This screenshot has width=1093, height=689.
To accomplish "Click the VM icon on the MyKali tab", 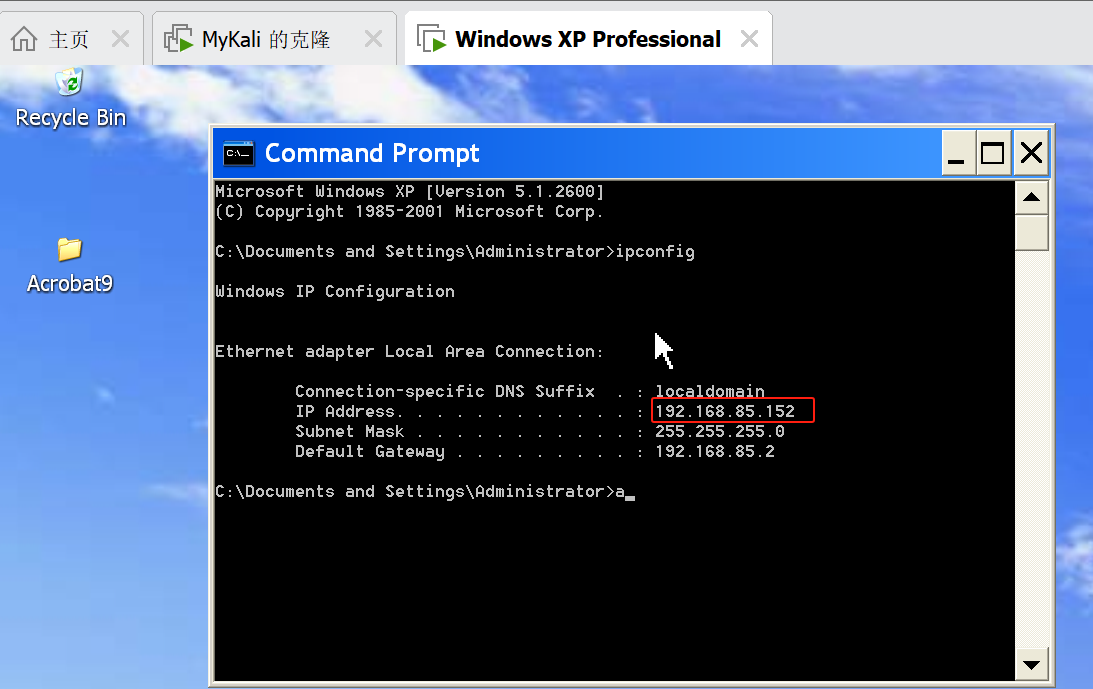I will tap(178, 39).
